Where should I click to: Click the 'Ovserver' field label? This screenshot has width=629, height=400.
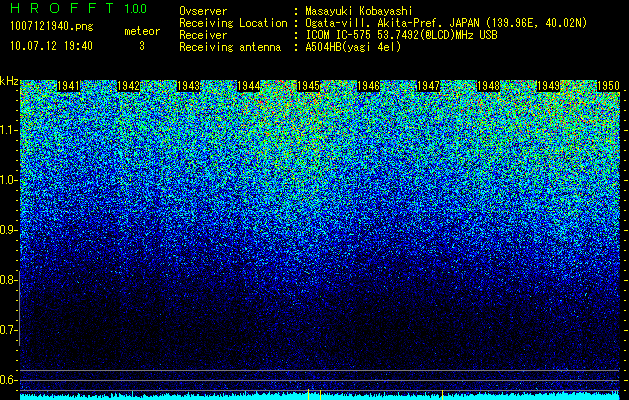(x=203, y=11)
